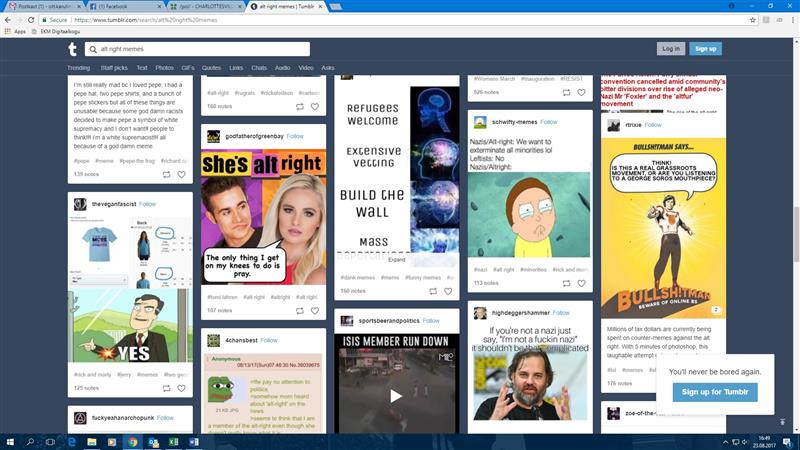
Task: Expand the truncated refugees welcome image
Action: (x=396, y=260)
